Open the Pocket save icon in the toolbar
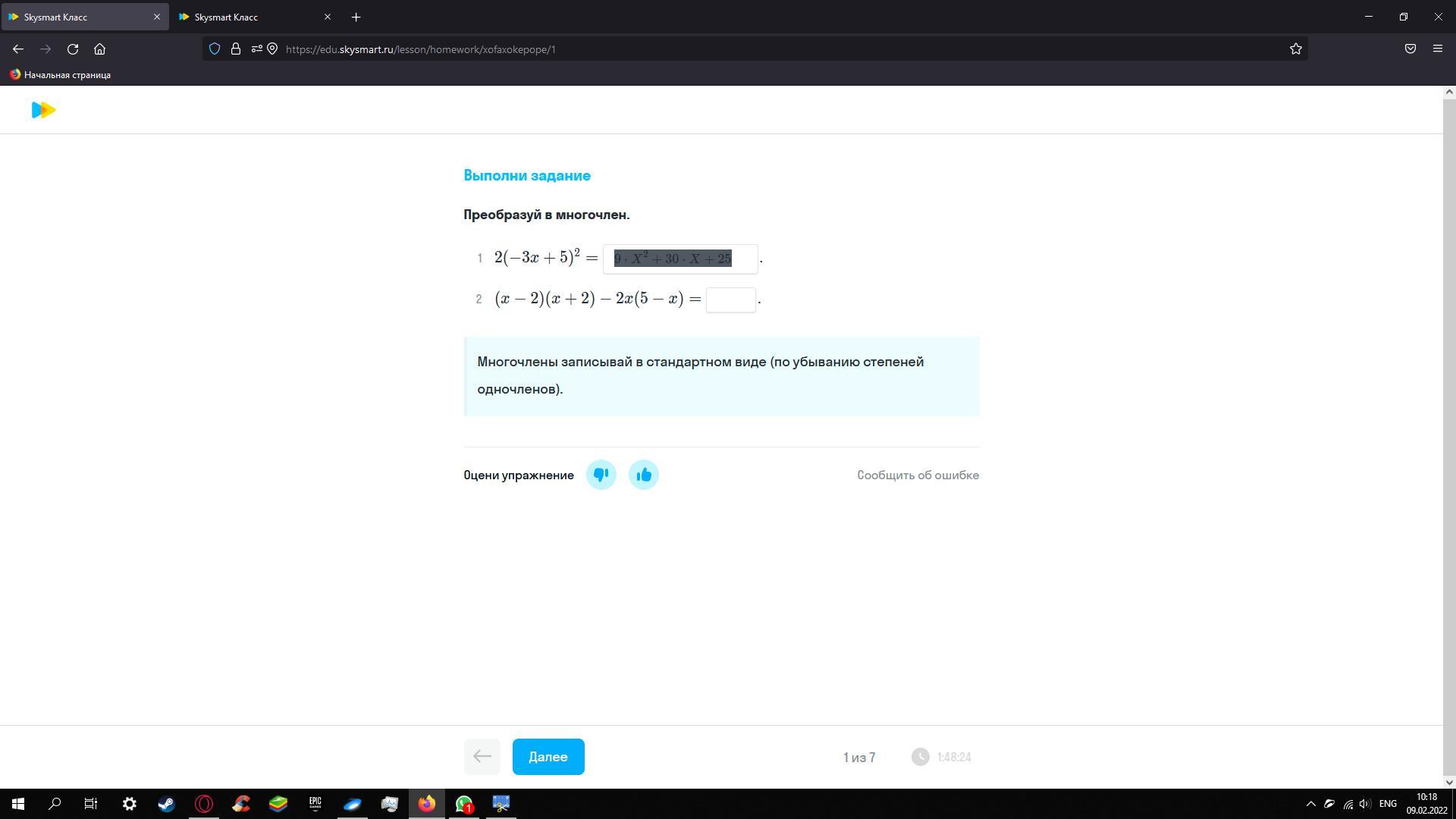 pos(1410,49)
